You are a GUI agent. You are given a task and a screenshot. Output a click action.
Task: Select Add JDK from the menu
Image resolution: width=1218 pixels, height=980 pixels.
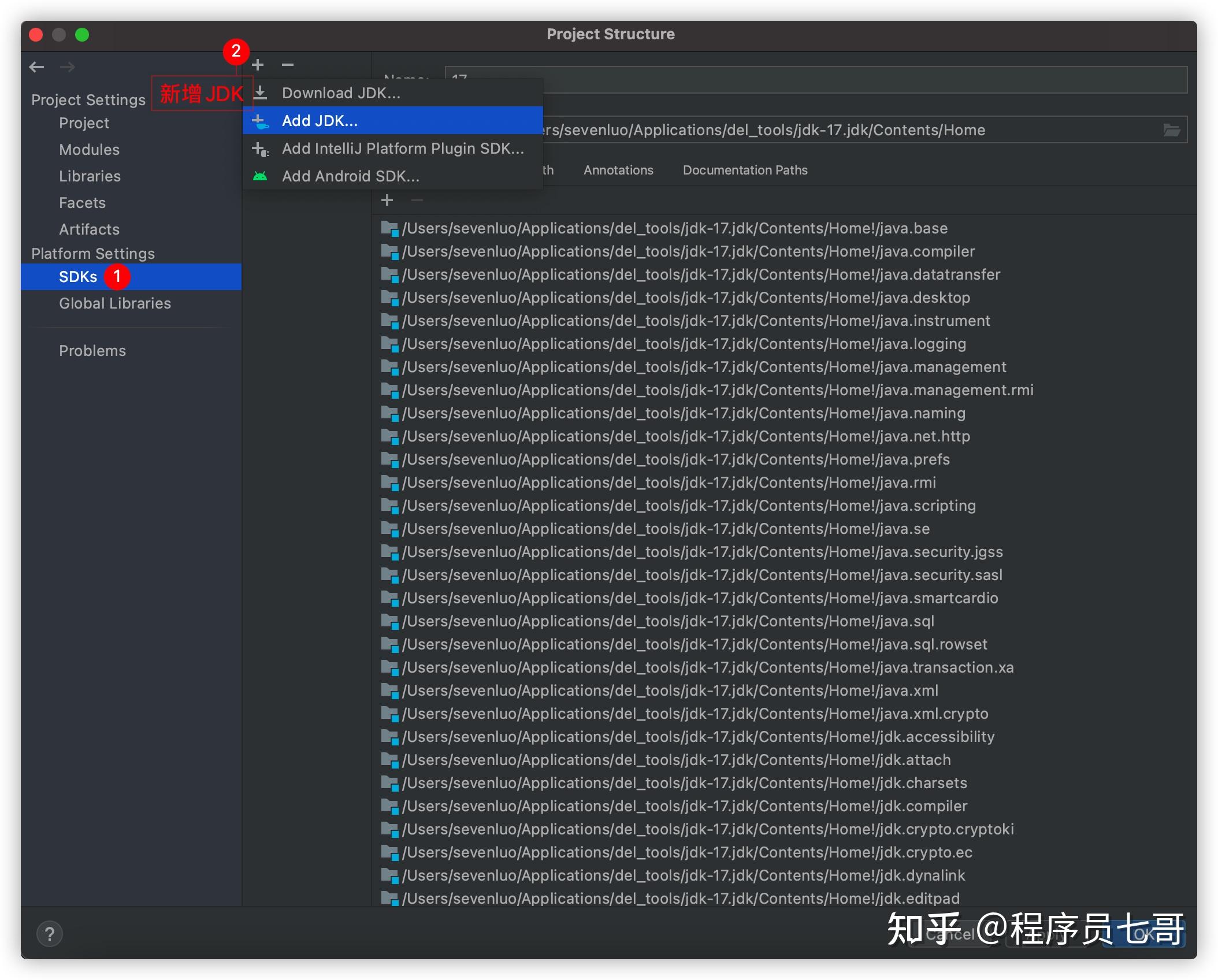coord(319,120)
